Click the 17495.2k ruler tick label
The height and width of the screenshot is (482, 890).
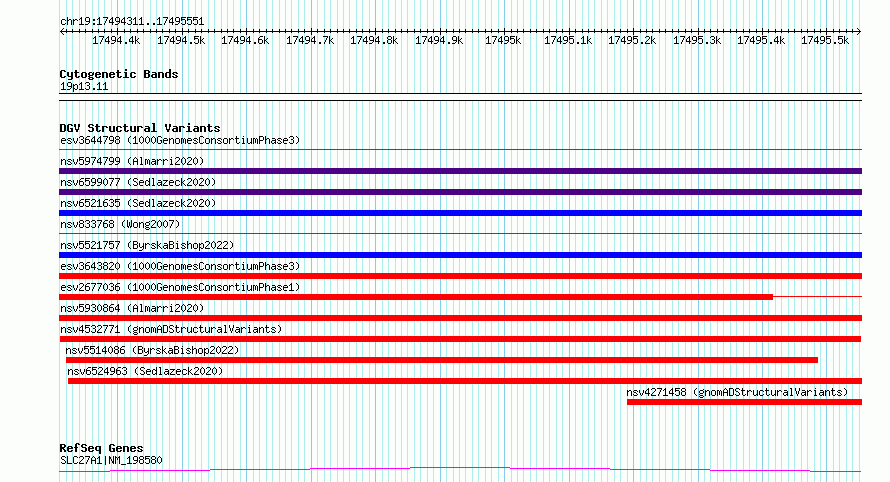(632, 40)
